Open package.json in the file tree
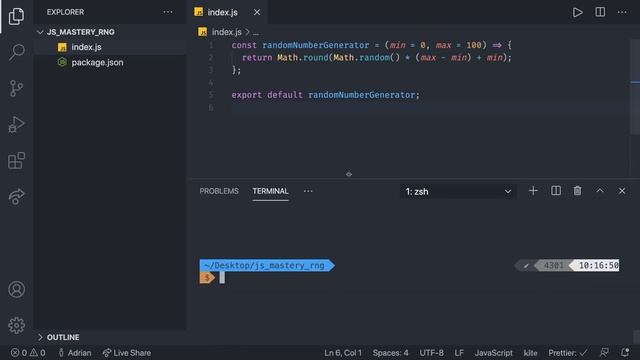640x360 pixels. pyautogui.click(x=109, y=62)
